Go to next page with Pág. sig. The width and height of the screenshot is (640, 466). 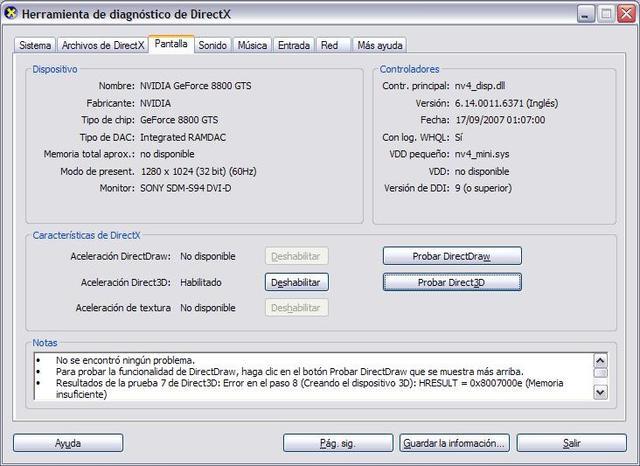coord(338,443)
